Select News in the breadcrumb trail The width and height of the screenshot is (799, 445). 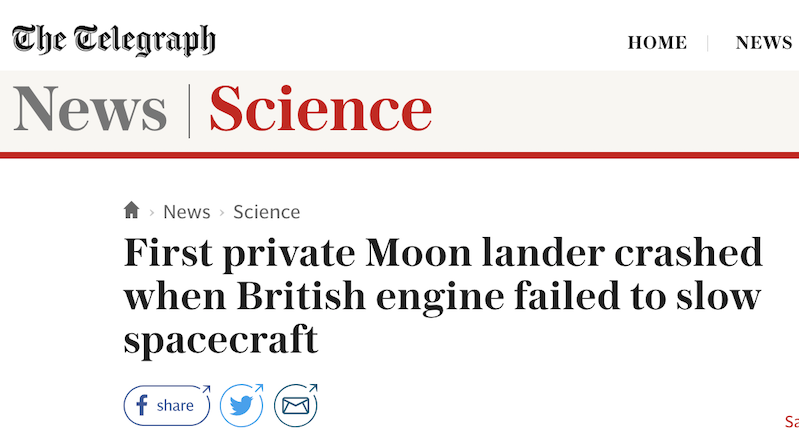186,212
